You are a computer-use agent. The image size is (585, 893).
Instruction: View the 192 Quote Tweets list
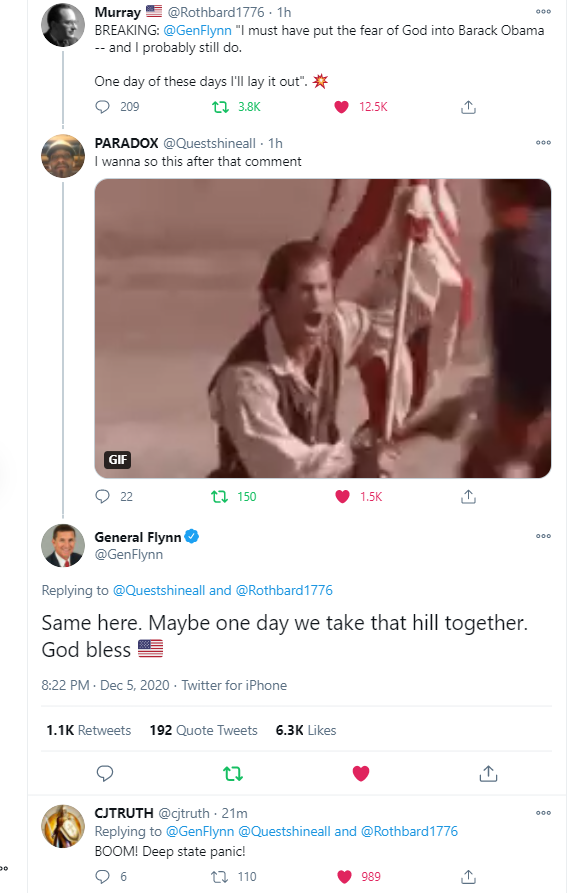click(x=203, y=730)
